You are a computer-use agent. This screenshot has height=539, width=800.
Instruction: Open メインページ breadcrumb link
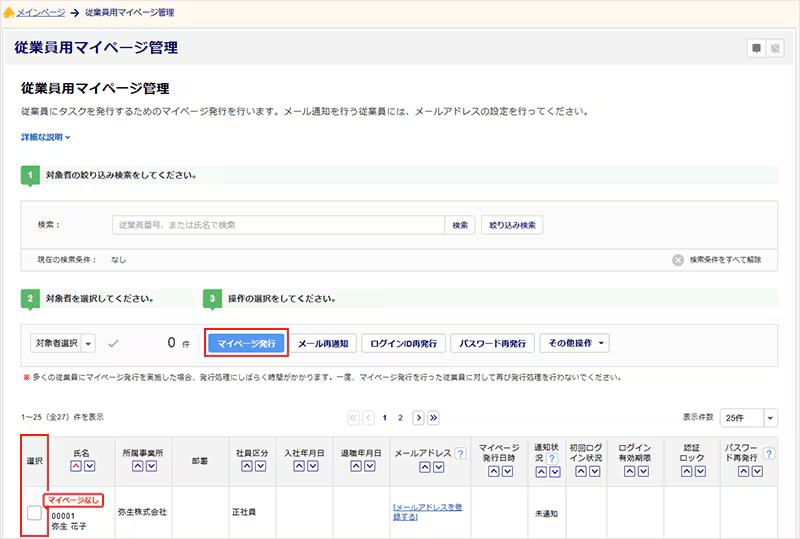(x=40, y=13)
